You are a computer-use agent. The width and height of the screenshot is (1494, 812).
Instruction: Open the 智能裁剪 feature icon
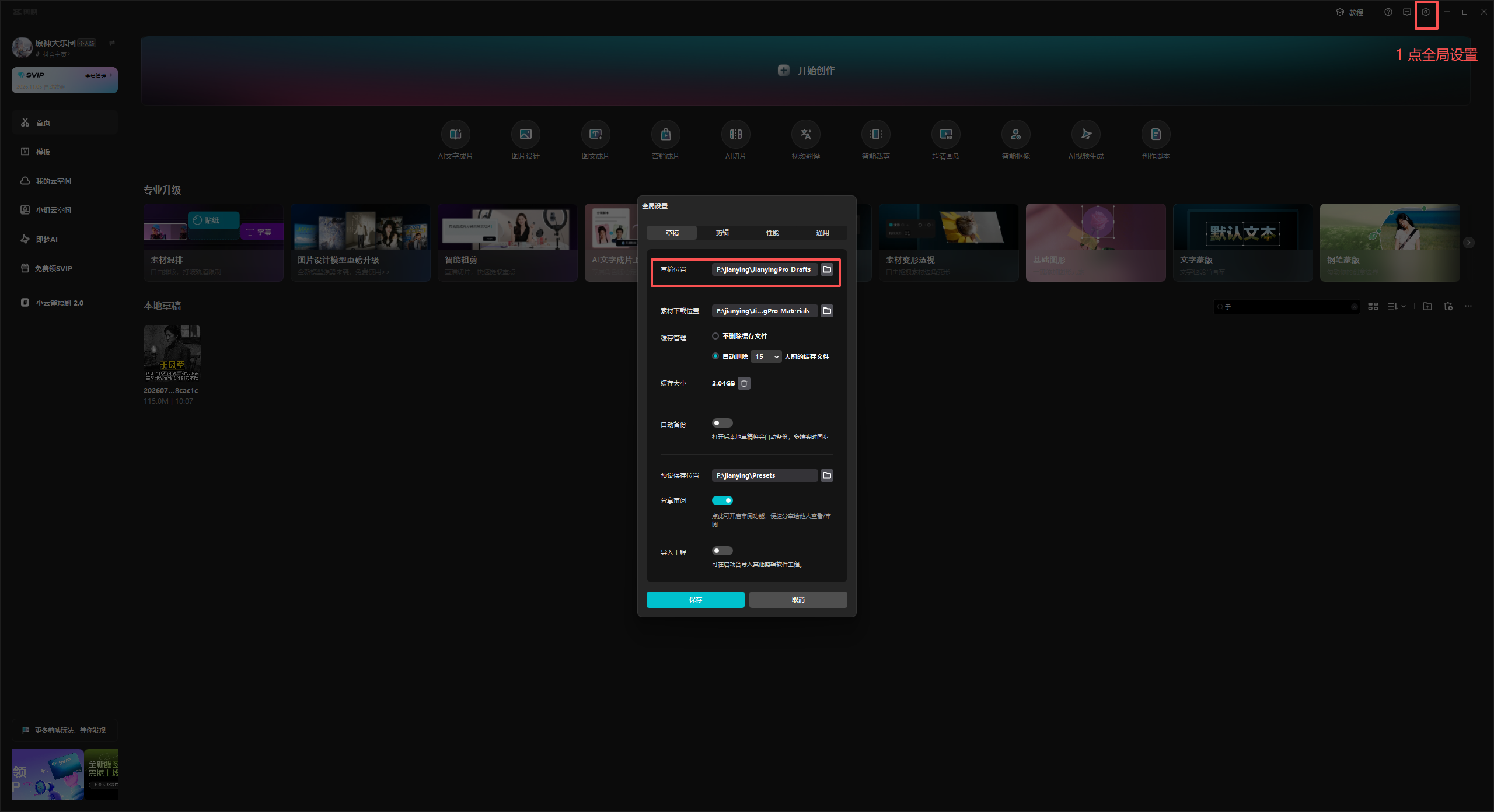tap(876, 135)
